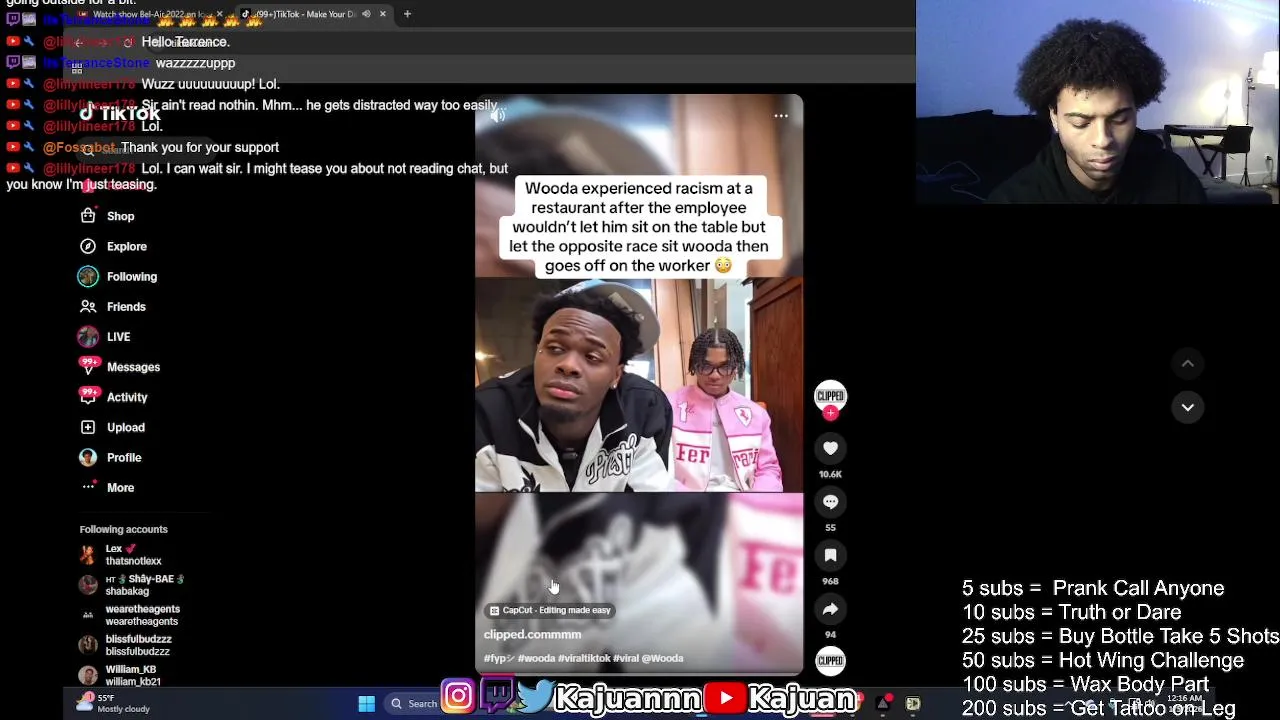Open a new browser tab
The height and width of the screenshot is (720, 1280).
click(407, 14)
